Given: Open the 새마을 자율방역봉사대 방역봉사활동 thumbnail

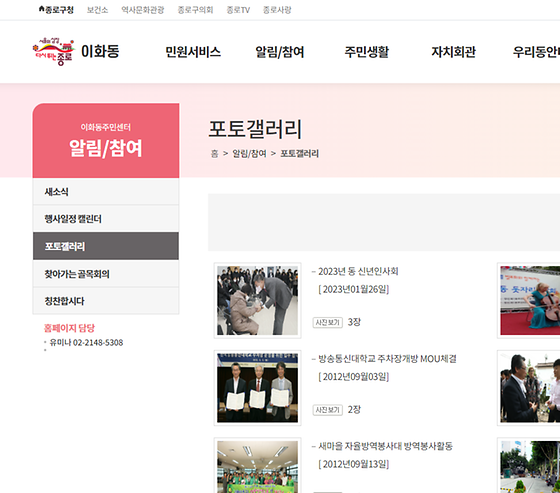Looking at the screenshot, I should (x=257, y=465).
